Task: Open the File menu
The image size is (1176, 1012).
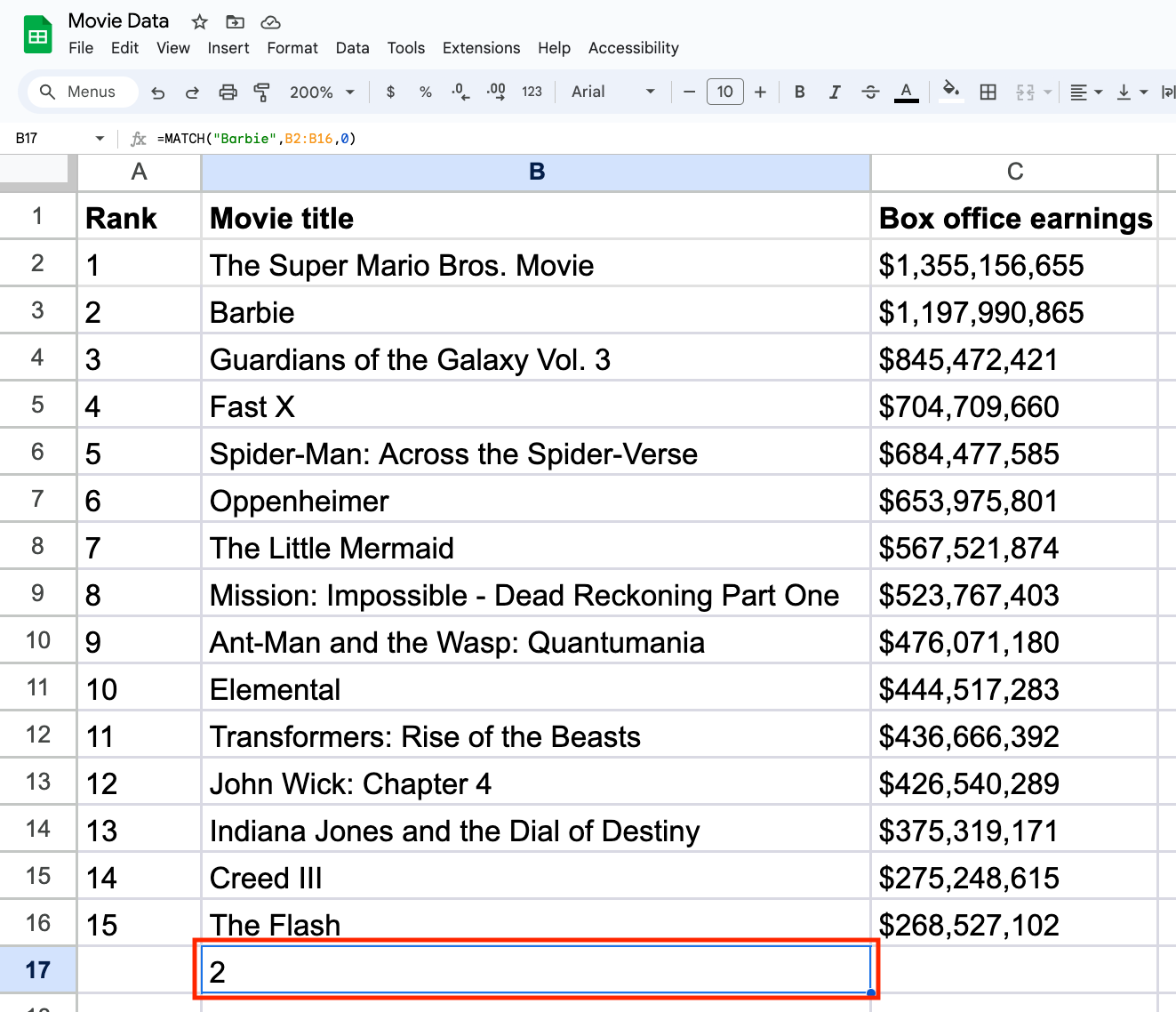Action: click(x=81, y=48)
